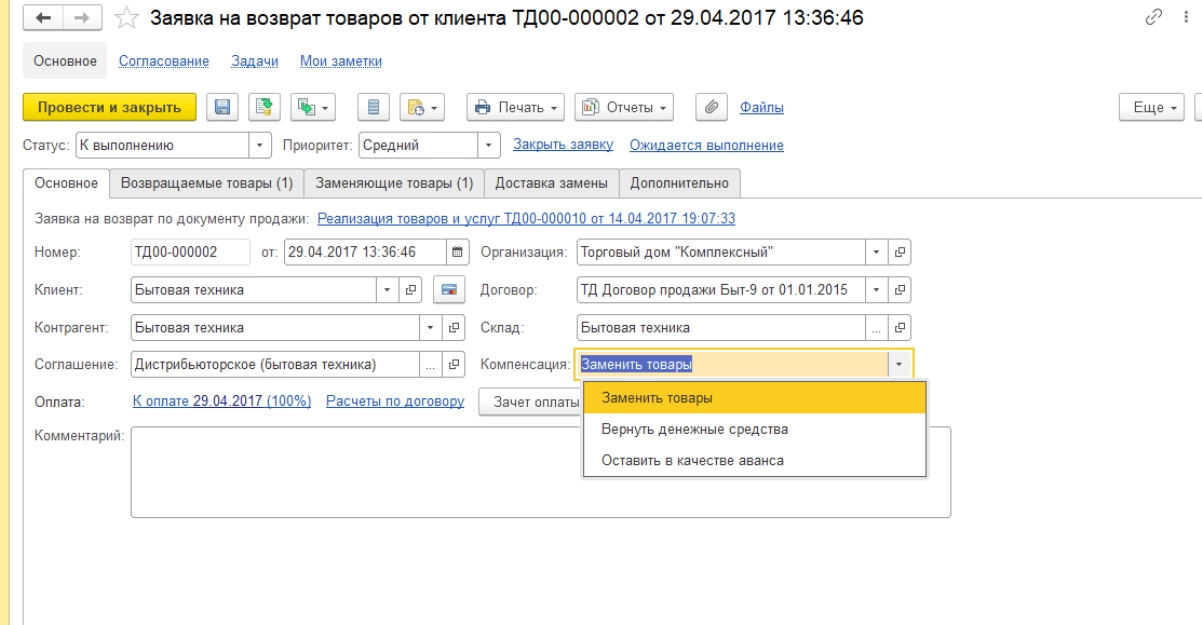This screenshot has width=1202, height=625.
Task: Expand the Клиент dropdown arrow
Action: tap(388, 290)
